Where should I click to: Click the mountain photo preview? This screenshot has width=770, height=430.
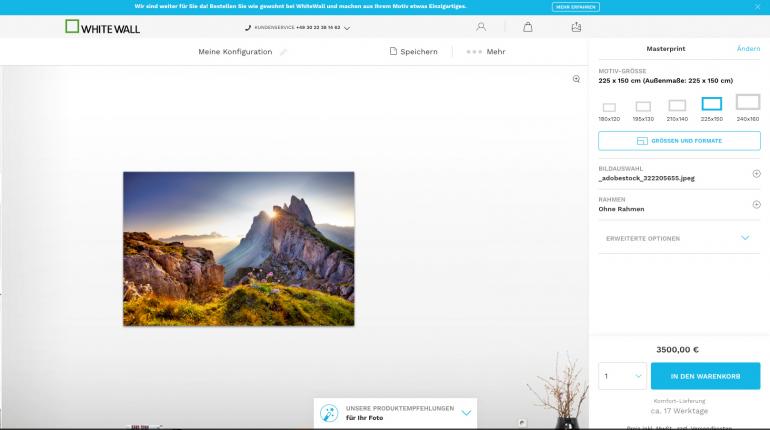pos(239,248)
